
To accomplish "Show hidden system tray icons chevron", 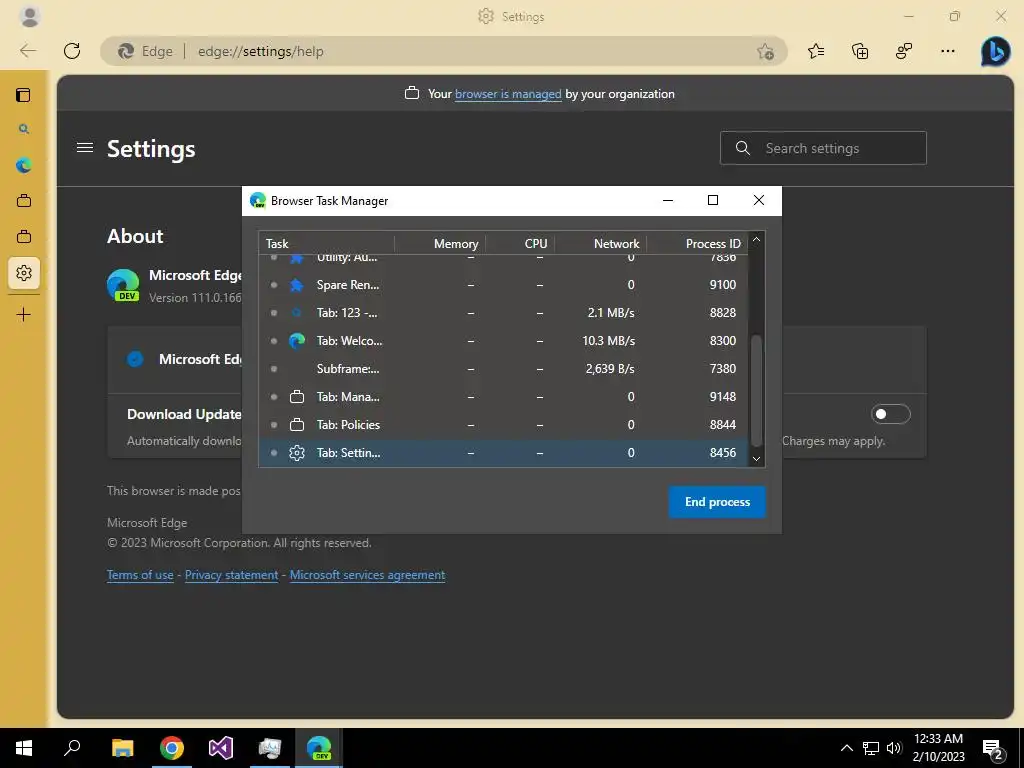I will tap(846, 748).
